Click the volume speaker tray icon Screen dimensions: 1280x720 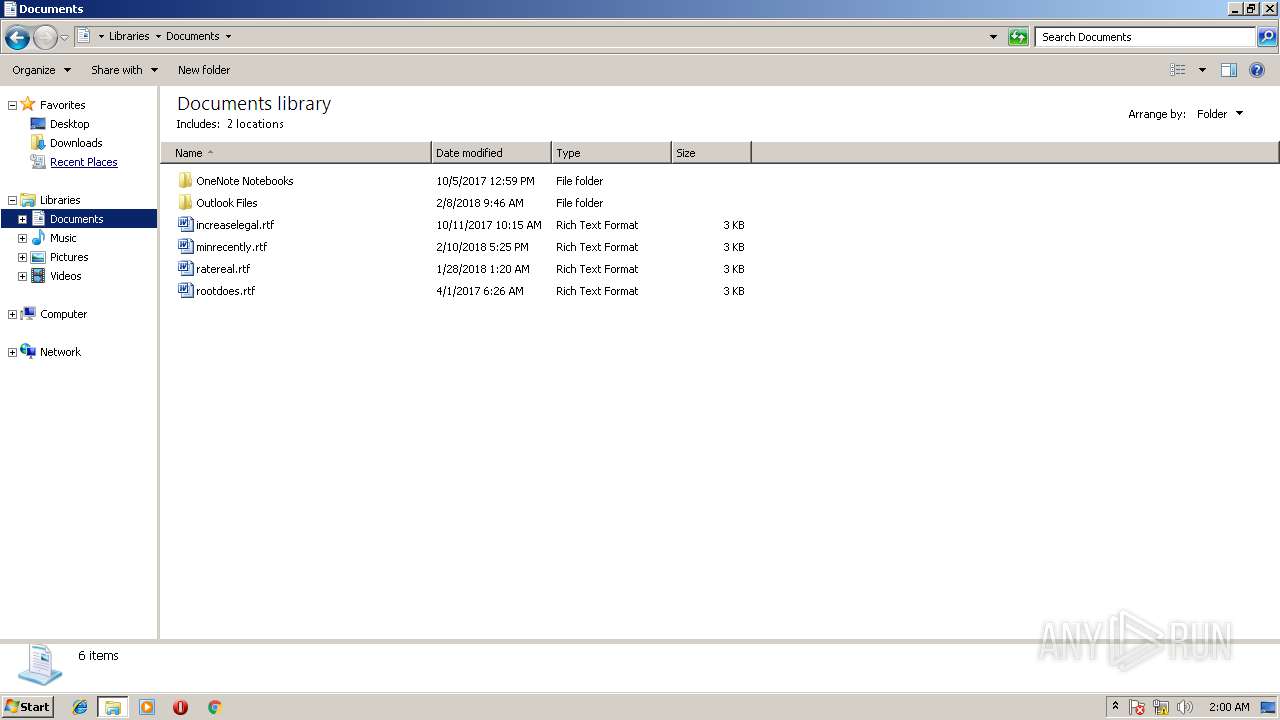[x=1185, y=707]
